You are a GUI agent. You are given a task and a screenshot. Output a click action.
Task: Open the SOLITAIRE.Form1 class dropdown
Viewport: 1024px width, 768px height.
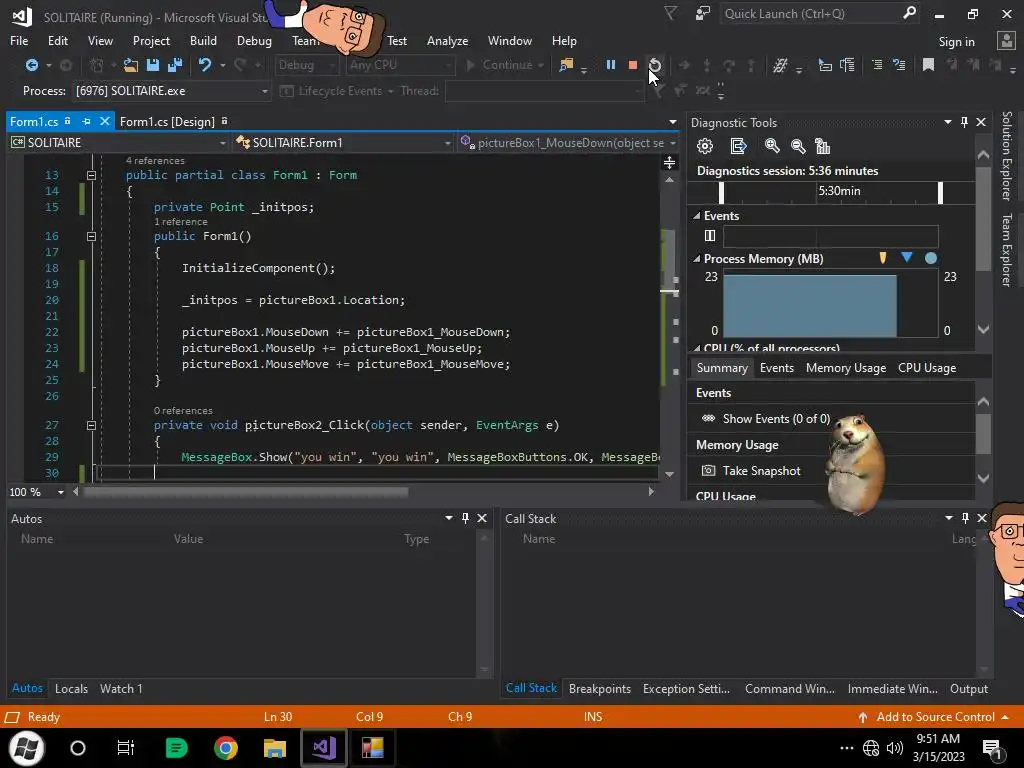447,142
